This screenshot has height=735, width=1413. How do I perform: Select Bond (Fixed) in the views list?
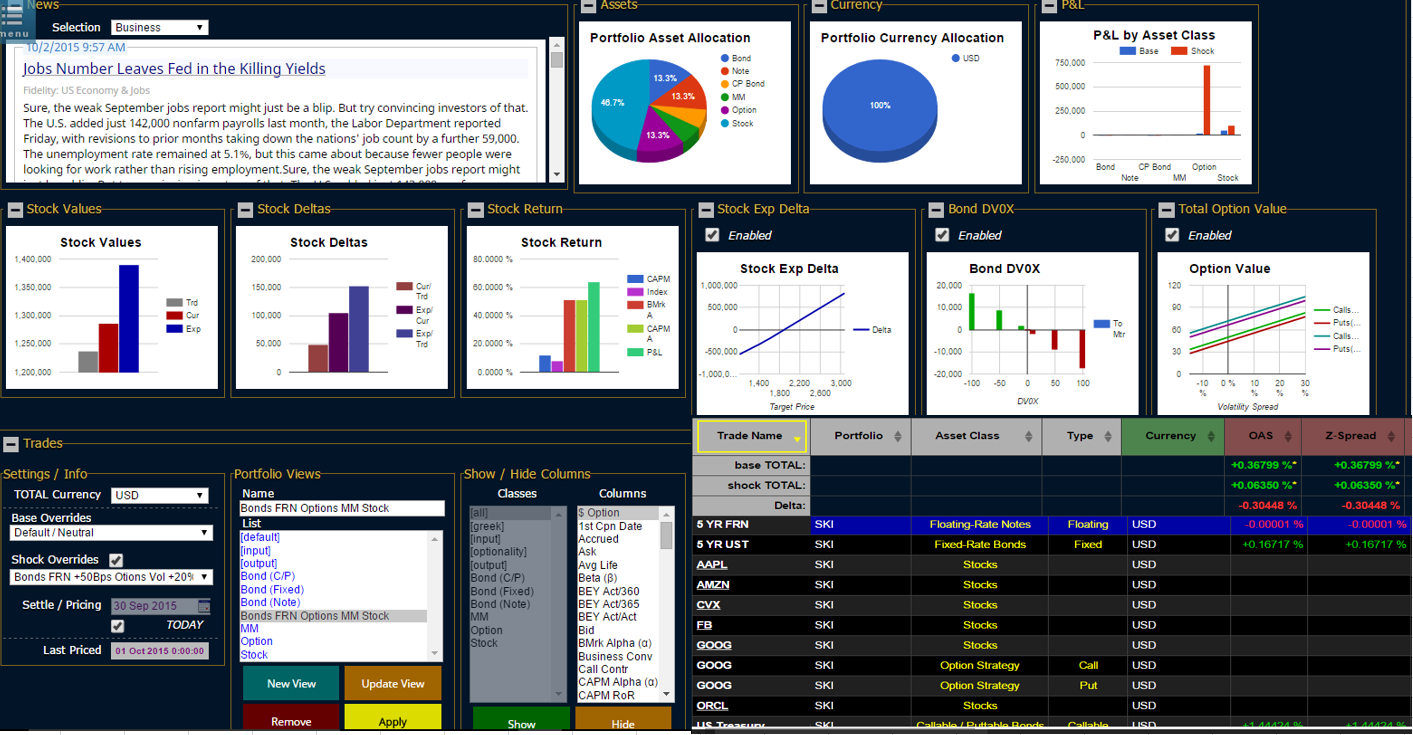pos(272,590)
